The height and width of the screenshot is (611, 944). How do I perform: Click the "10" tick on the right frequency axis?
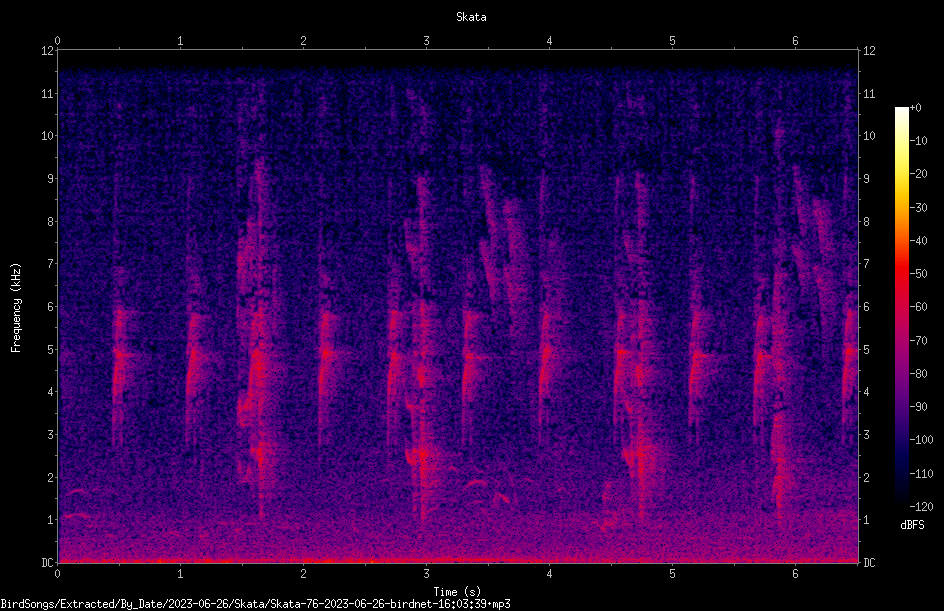click(869, 136)
